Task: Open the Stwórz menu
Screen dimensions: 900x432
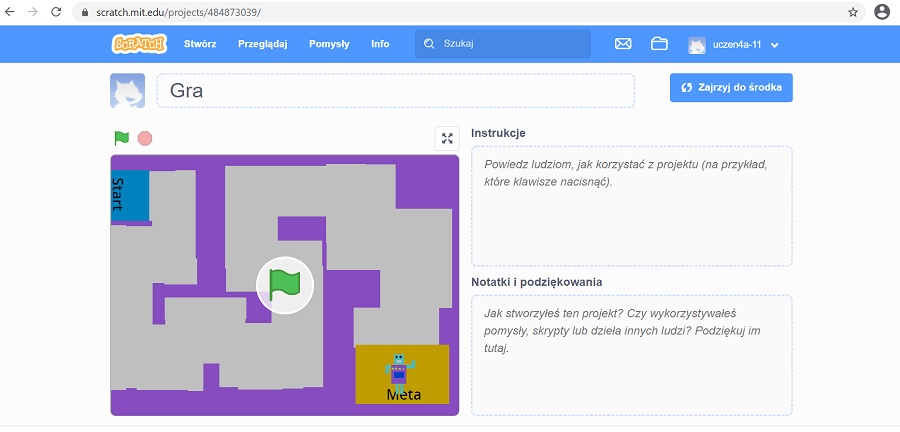Action: (200, 44)
